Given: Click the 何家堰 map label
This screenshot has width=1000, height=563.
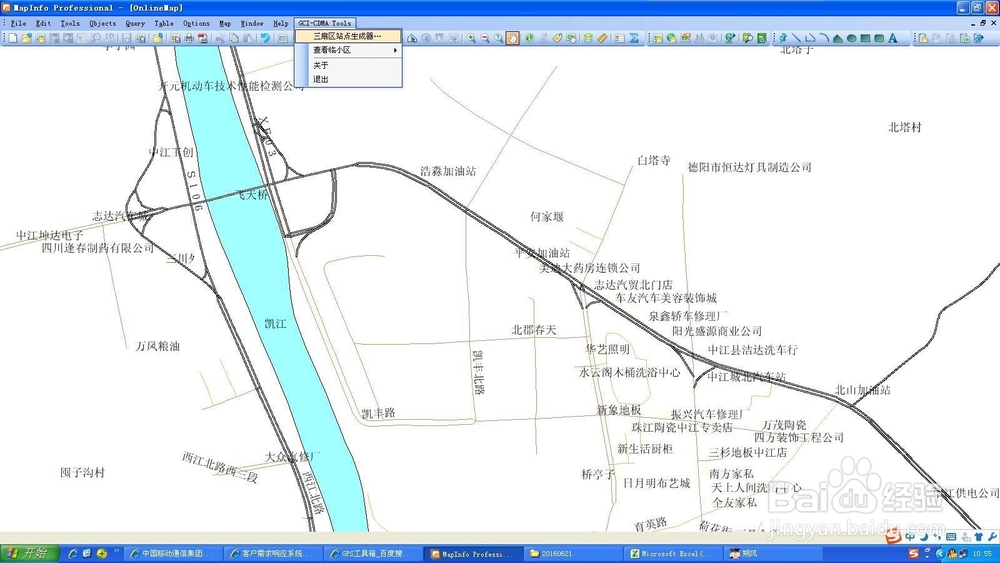Looking at the screenshot, I should [x=547, y=217].
